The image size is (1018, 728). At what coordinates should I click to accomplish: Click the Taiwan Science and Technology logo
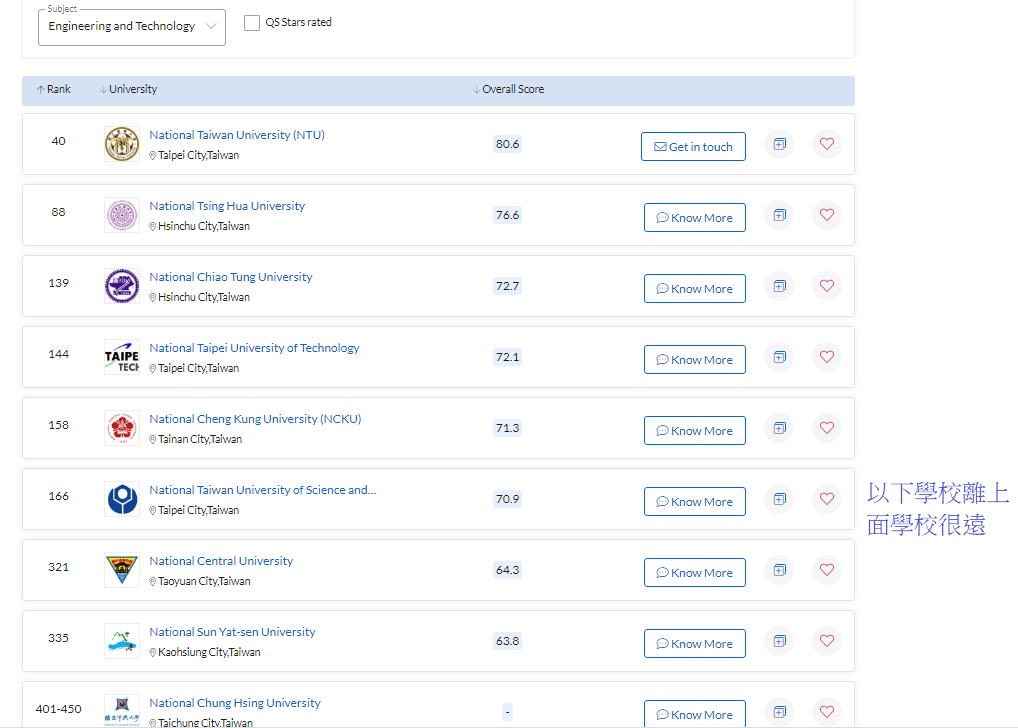122,499
